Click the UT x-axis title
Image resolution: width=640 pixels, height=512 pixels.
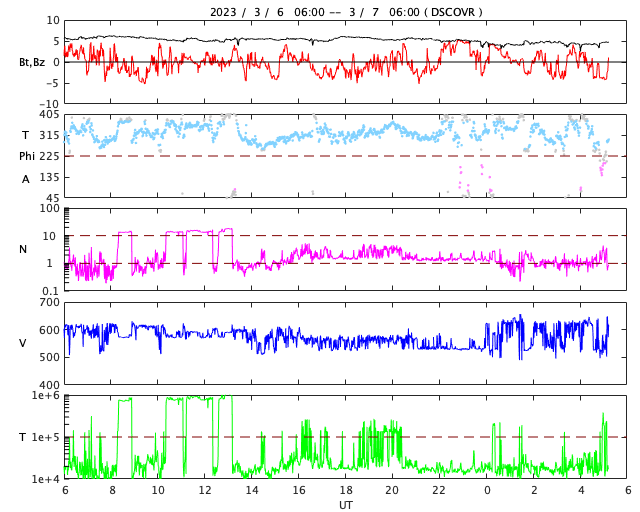click(x=346, y=505)
